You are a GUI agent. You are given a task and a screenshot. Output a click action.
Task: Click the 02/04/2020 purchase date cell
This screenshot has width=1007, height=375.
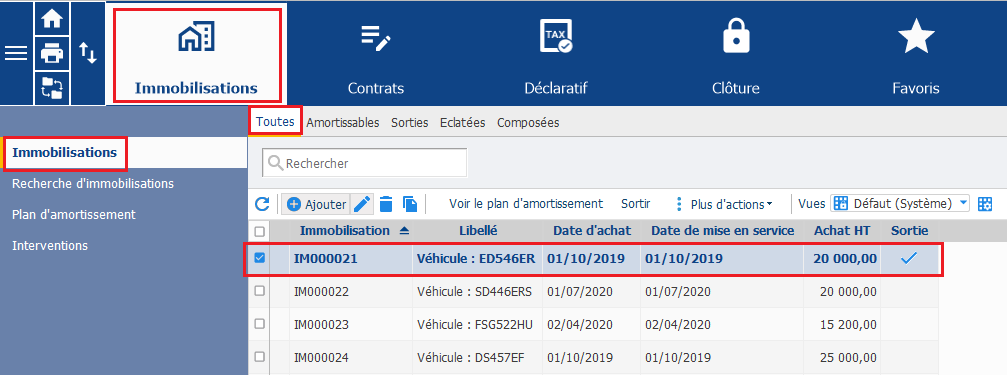(591, 324)
